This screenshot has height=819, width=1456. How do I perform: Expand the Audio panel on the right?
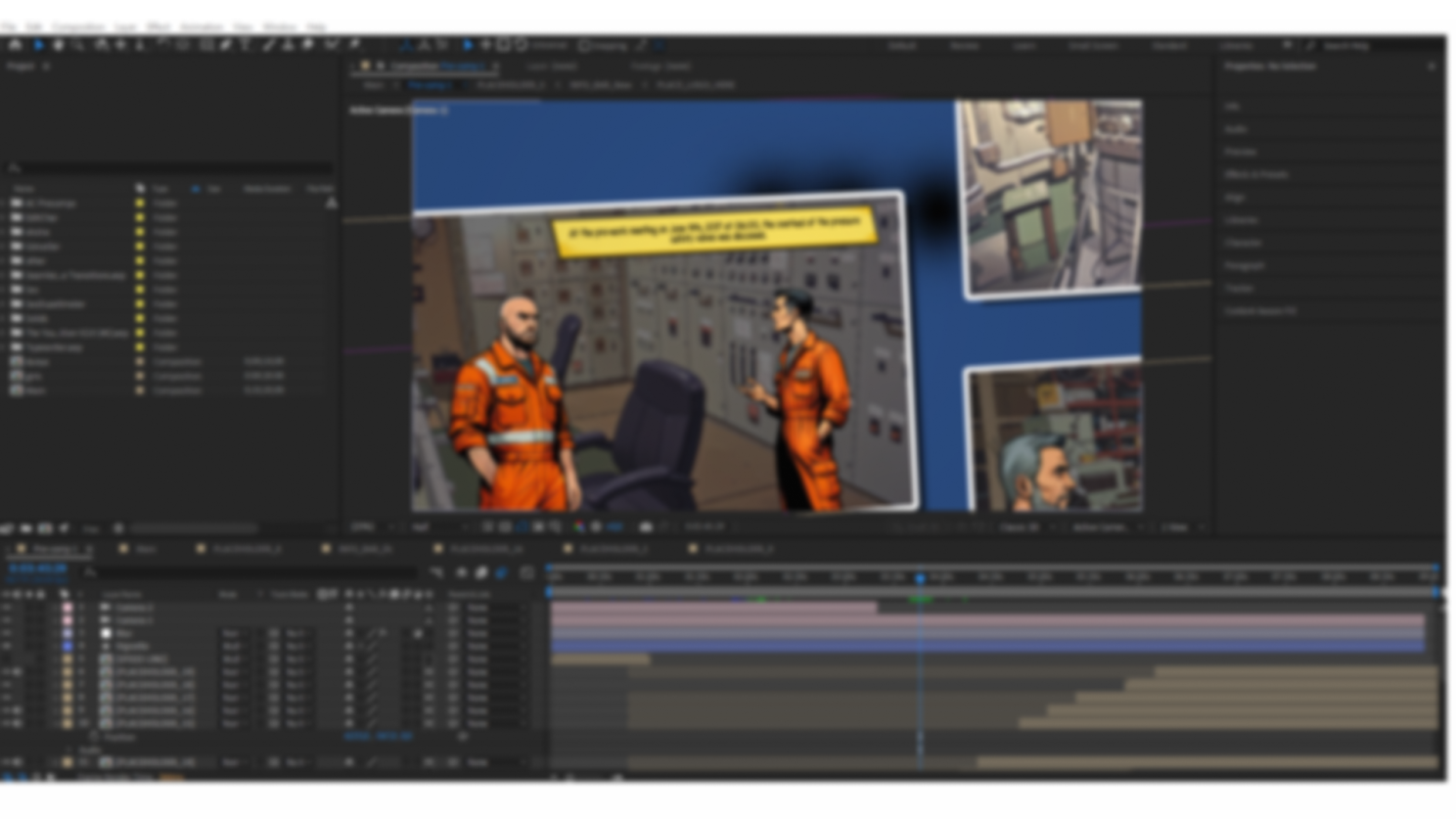(1236, 129)
